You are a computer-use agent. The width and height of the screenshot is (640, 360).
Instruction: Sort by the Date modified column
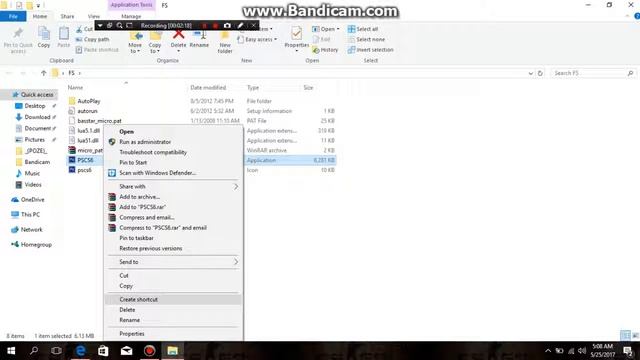pyautogui.click(x=208, y=88)
